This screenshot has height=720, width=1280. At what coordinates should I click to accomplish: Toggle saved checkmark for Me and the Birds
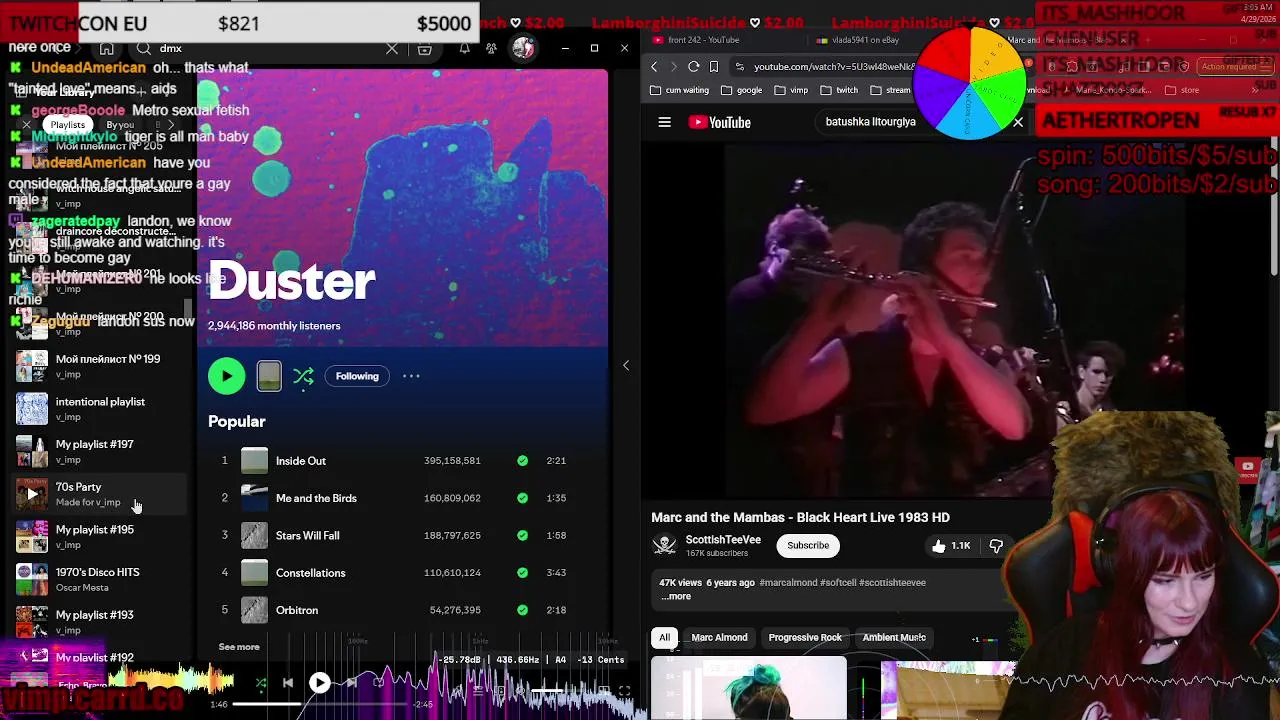coord(522,498)
